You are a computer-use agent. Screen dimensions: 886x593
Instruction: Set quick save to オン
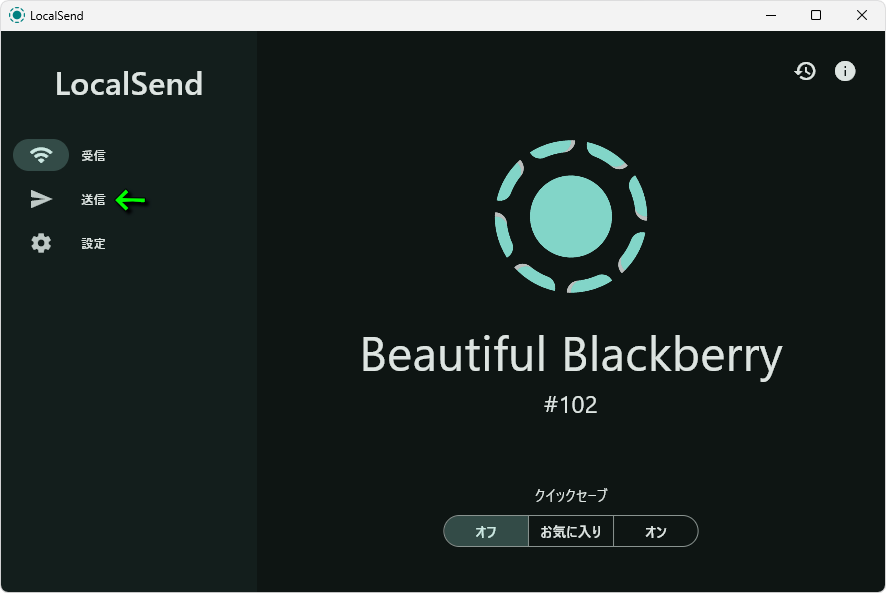(655, 531)
